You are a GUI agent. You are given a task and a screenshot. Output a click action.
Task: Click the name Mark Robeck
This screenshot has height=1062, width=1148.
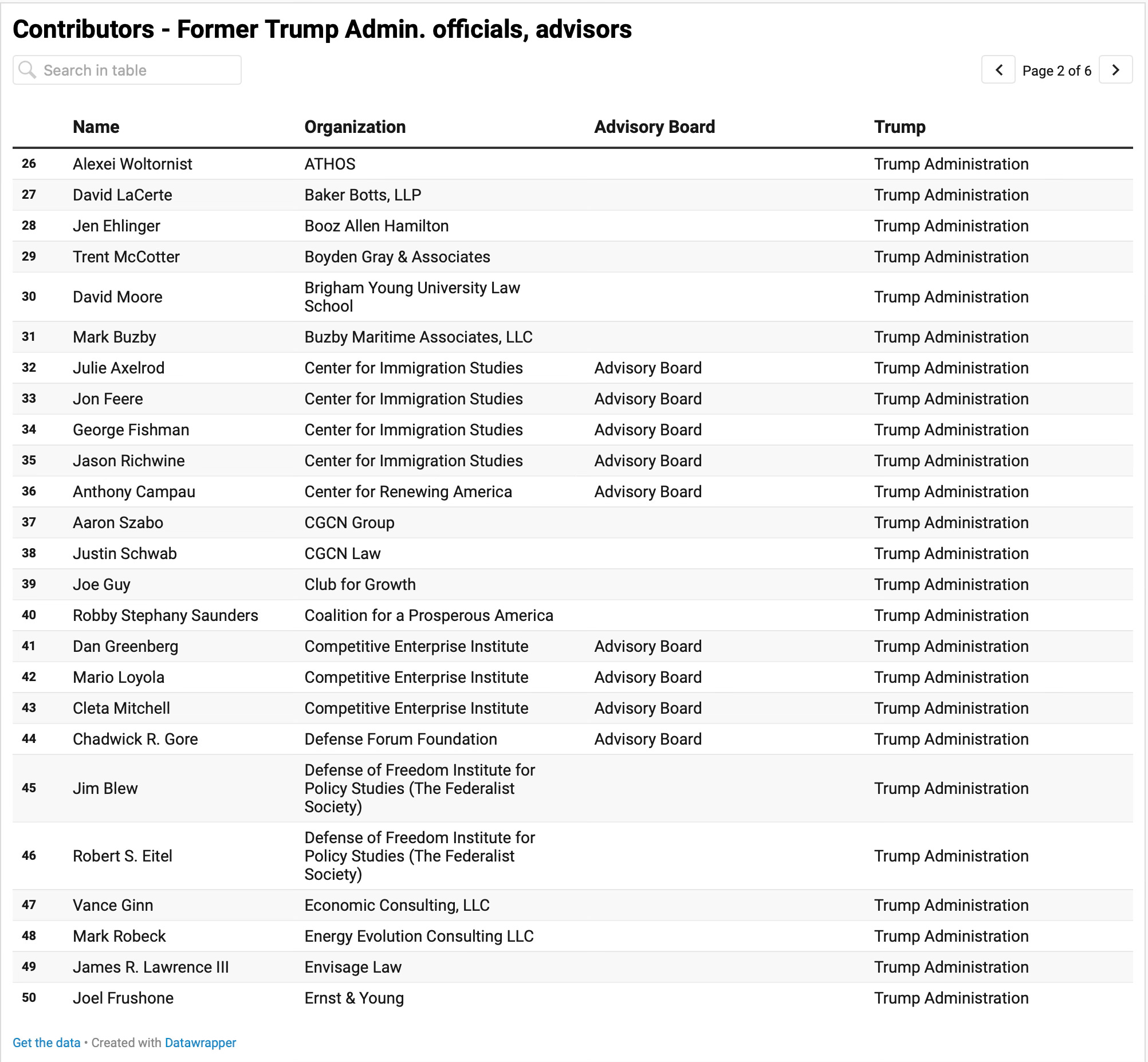point(120,936)
